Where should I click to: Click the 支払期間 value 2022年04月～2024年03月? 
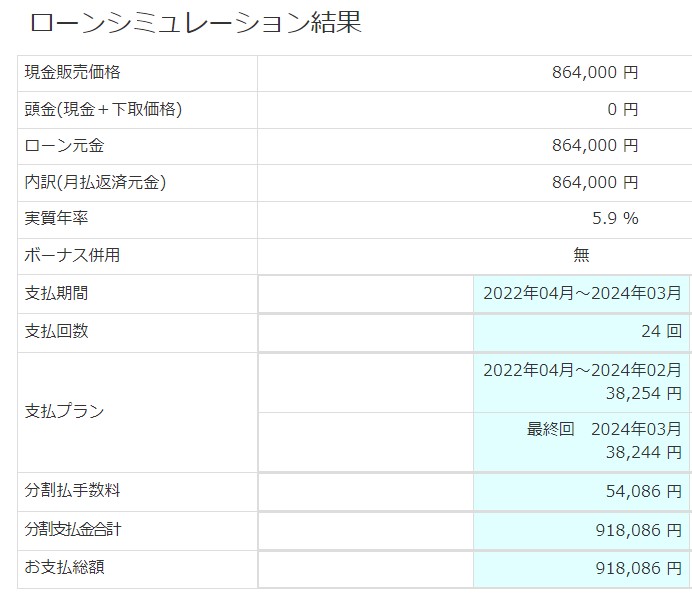582,294
